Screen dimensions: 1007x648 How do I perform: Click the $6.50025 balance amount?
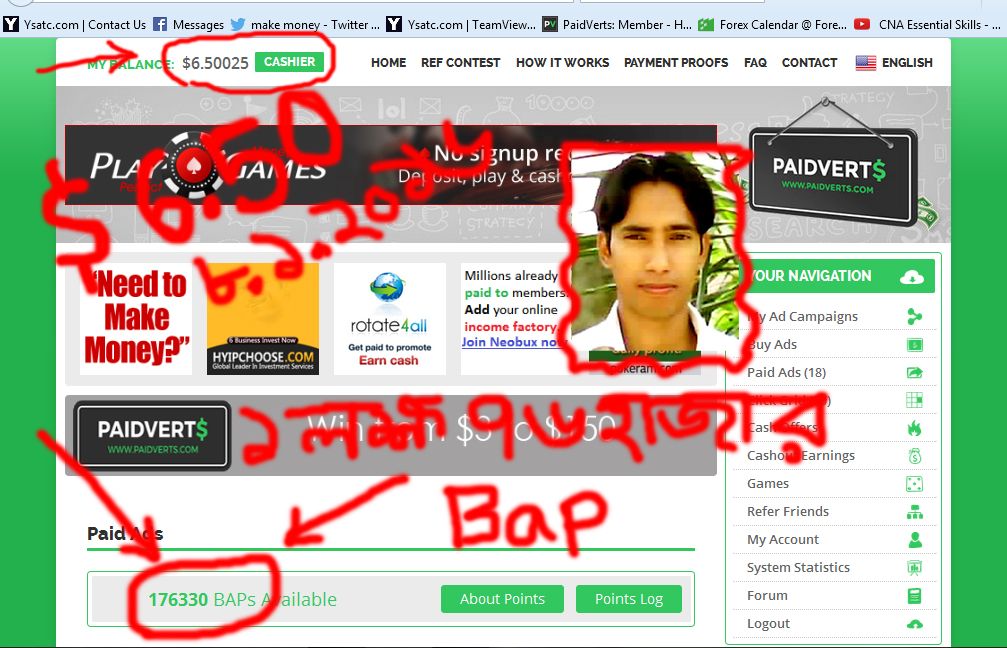click(215, 63)
